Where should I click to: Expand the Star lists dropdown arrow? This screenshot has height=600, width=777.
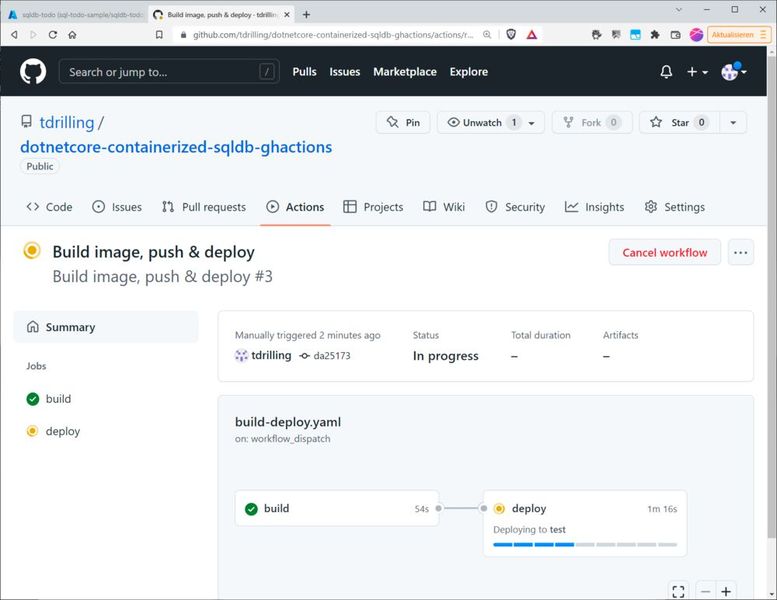pos(733,122)
